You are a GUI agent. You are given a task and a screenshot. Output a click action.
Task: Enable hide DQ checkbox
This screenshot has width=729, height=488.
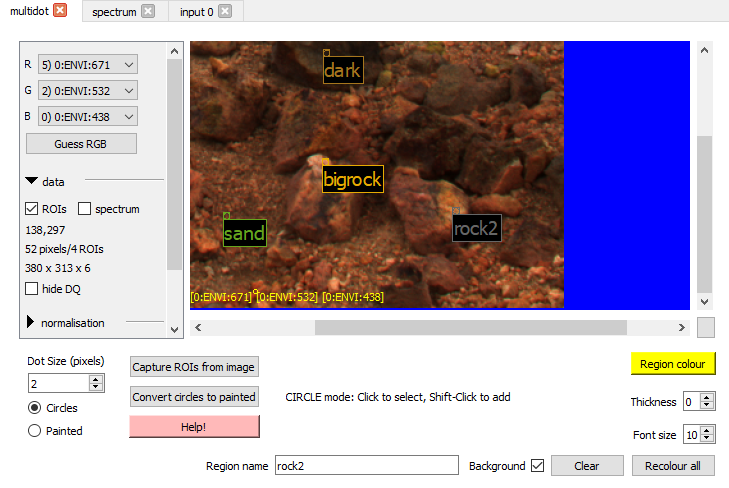tap(32, 288)
